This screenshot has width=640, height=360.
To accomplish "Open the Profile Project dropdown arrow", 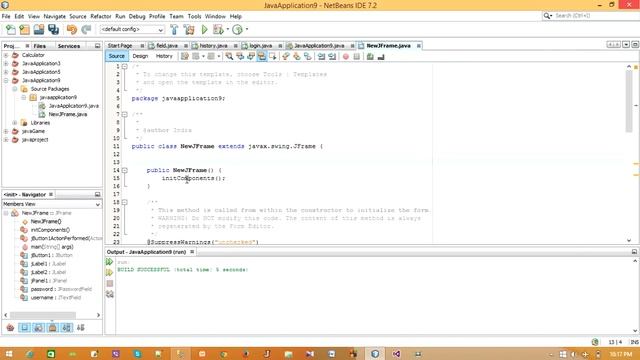I will click(247, 29).
